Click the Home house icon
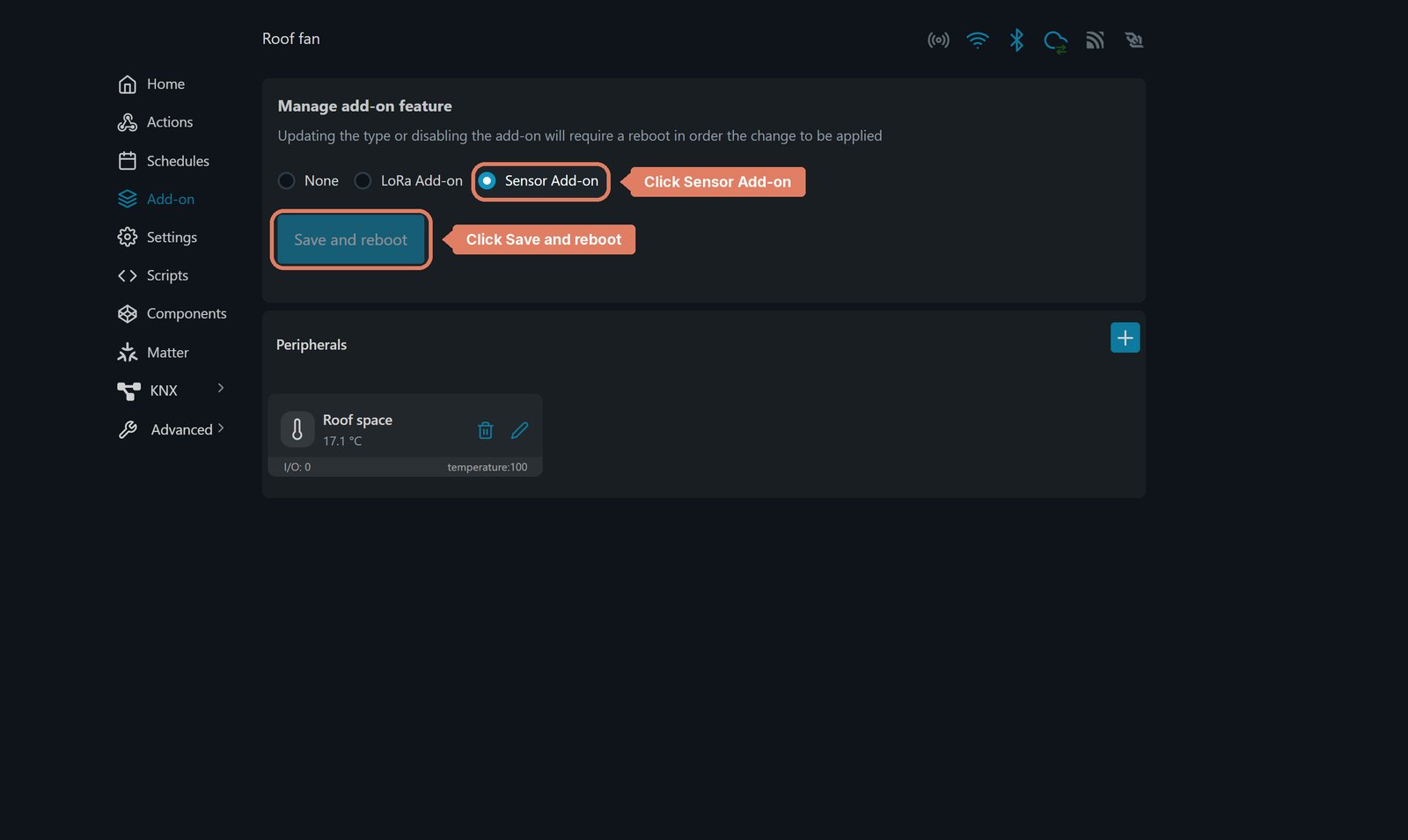 pyautogui.click(x=128, y=84)
